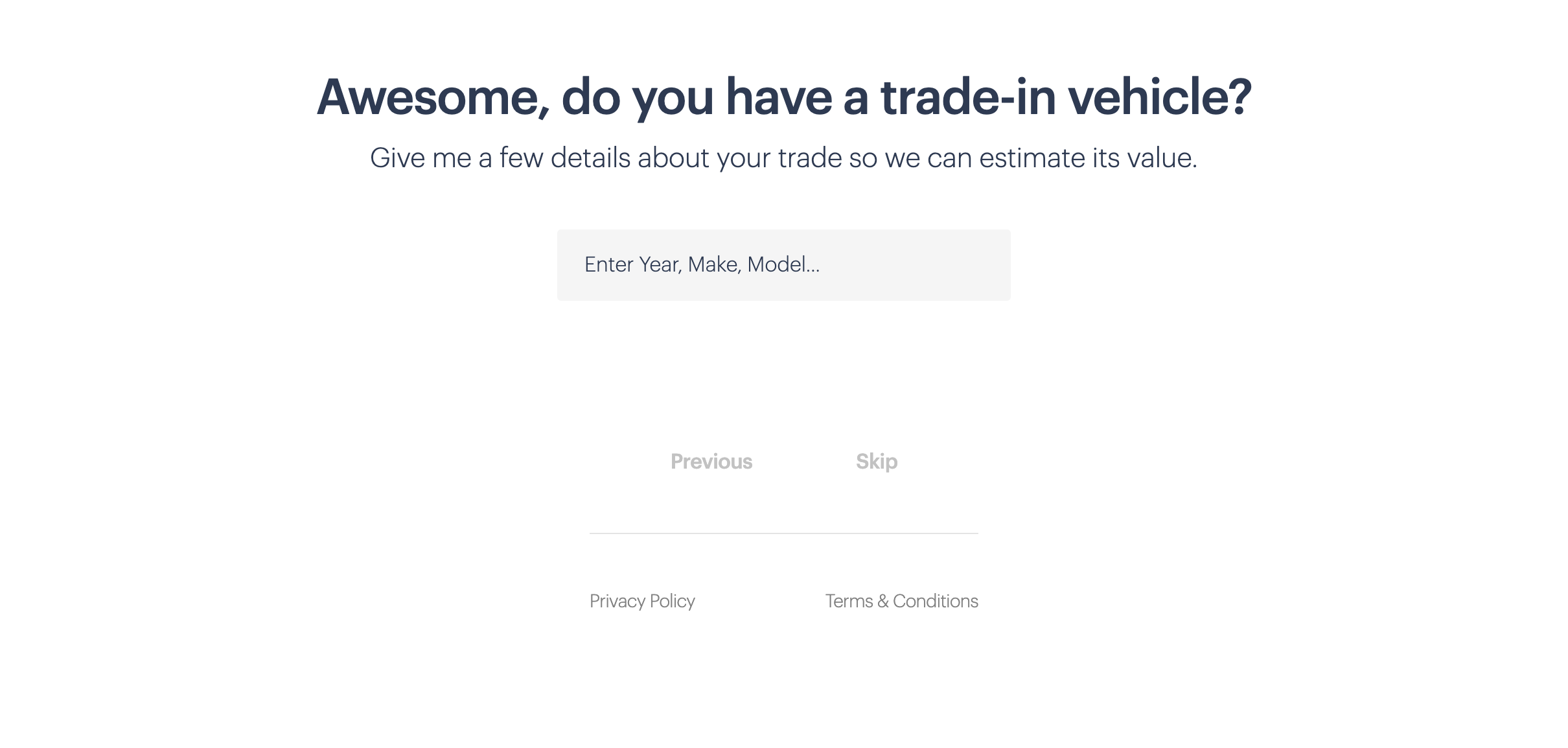This screenshot has width=1568, height=748.
Task: Click the estimate its value subtitle text
Action: pos(783,158)
